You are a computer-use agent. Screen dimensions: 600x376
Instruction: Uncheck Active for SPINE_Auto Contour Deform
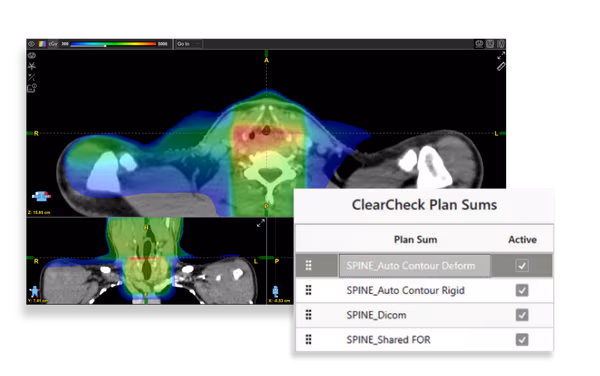[522, 265]
